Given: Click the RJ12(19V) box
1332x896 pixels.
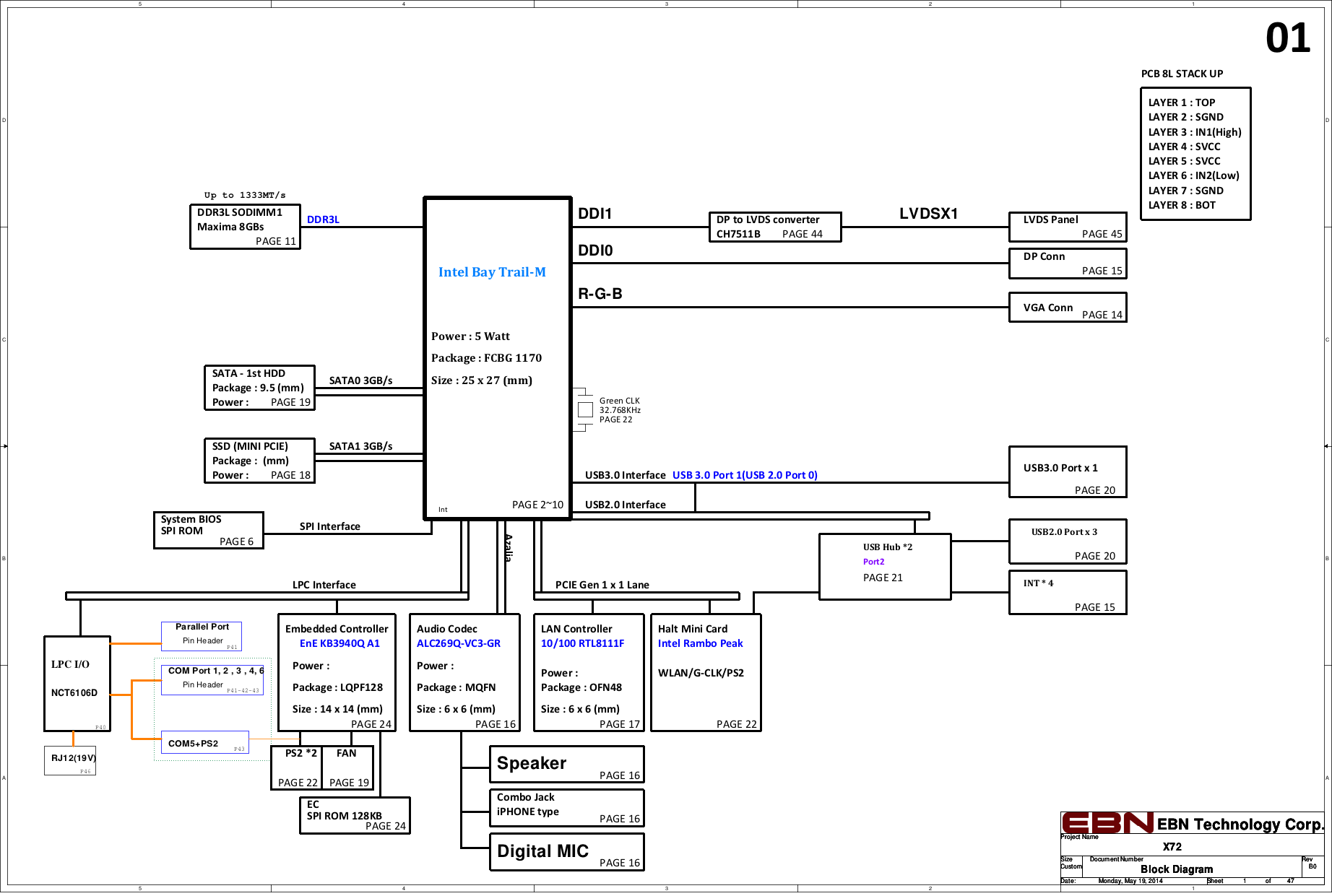Looking at the screenshot, I should (70, 761).
